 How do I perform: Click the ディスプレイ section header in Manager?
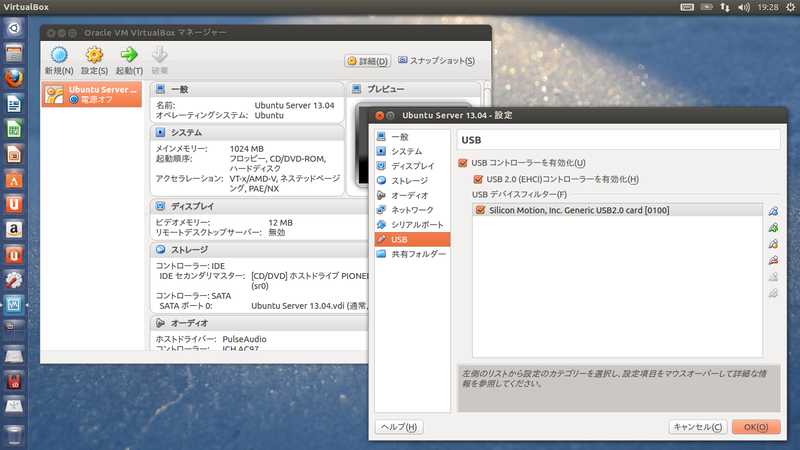point(259,206)
